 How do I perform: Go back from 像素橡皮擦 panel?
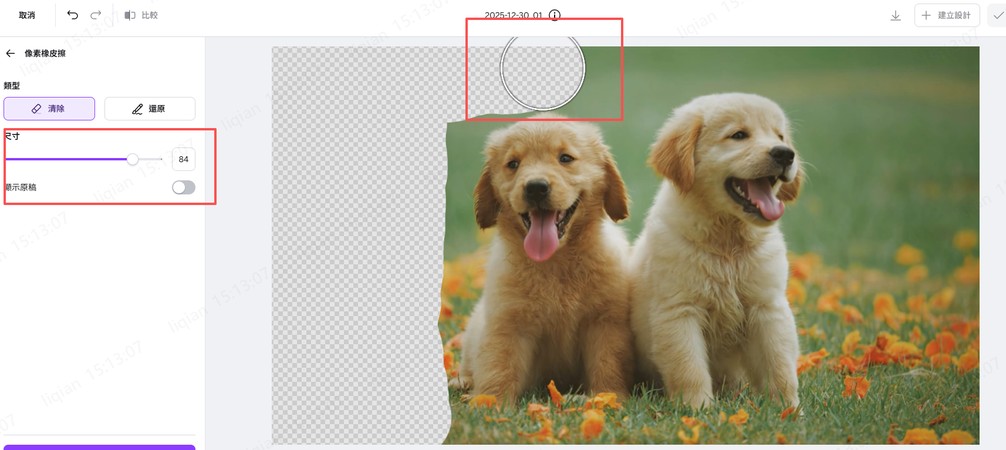pos(10,53)
